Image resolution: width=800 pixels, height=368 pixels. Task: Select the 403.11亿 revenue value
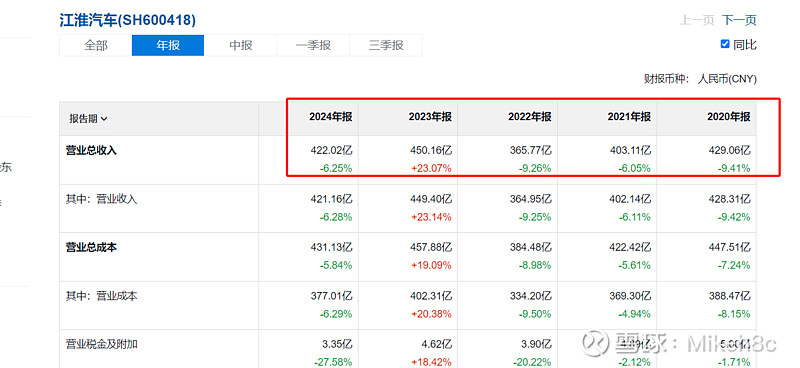(630, 151)
